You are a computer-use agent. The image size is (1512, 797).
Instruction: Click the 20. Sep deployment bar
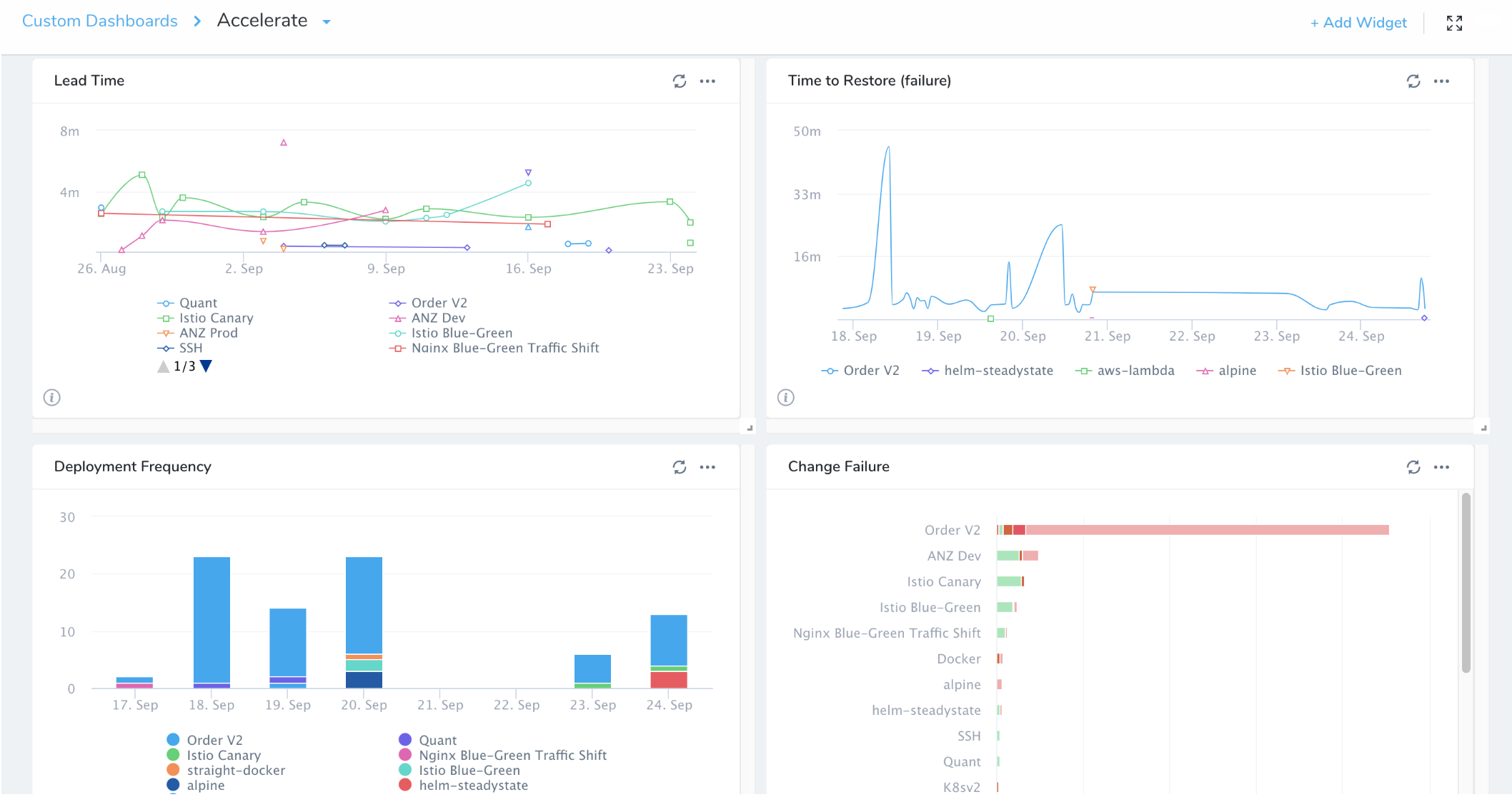(x=364, y=623)
